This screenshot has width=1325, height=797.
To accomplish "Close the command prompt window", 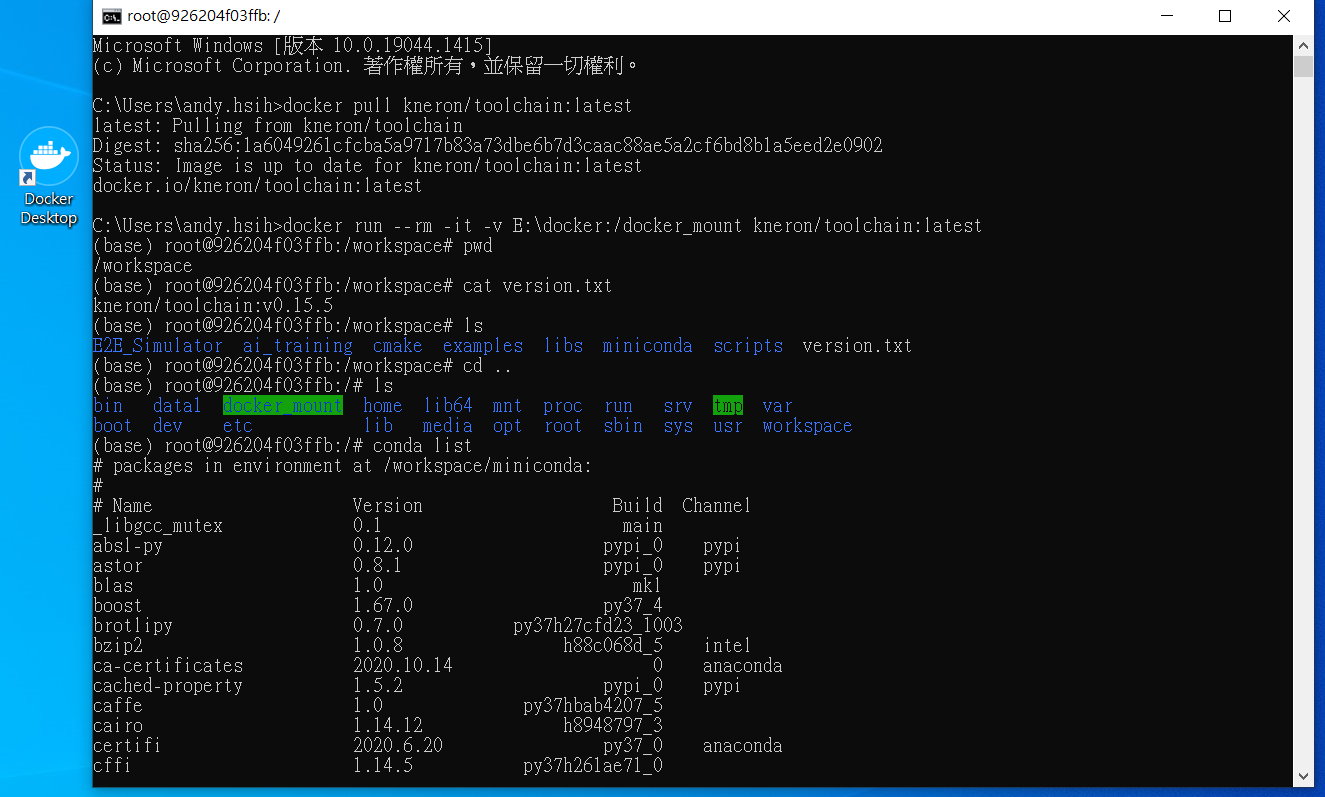I will (x=1284, y=16).
